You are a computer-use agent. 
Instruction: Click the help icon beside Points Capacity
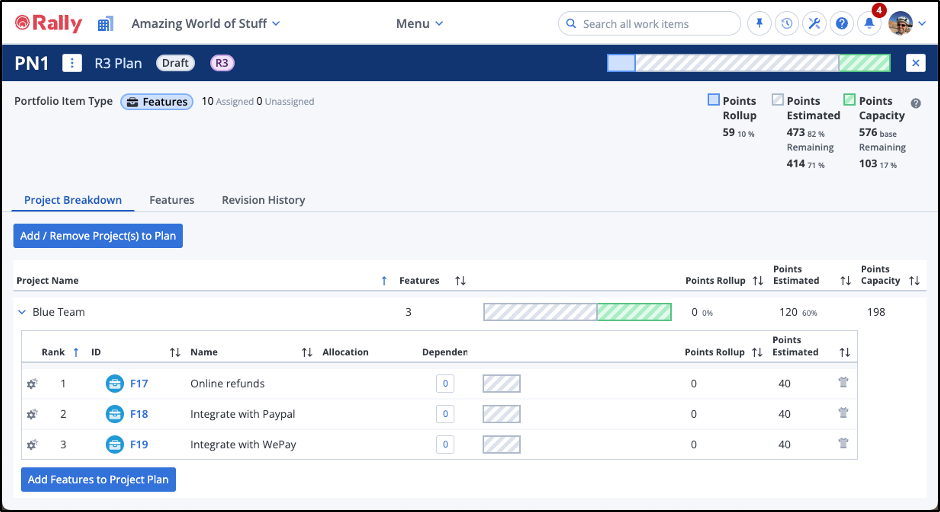tap(915, 103)
